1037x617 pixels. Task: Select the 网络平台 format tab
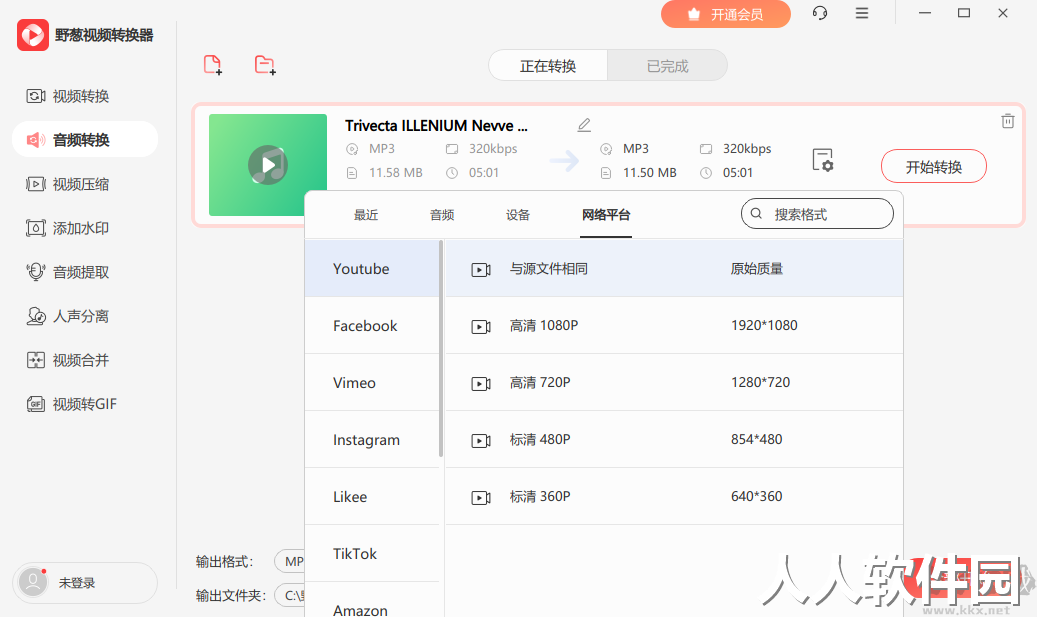click(606, 215)
